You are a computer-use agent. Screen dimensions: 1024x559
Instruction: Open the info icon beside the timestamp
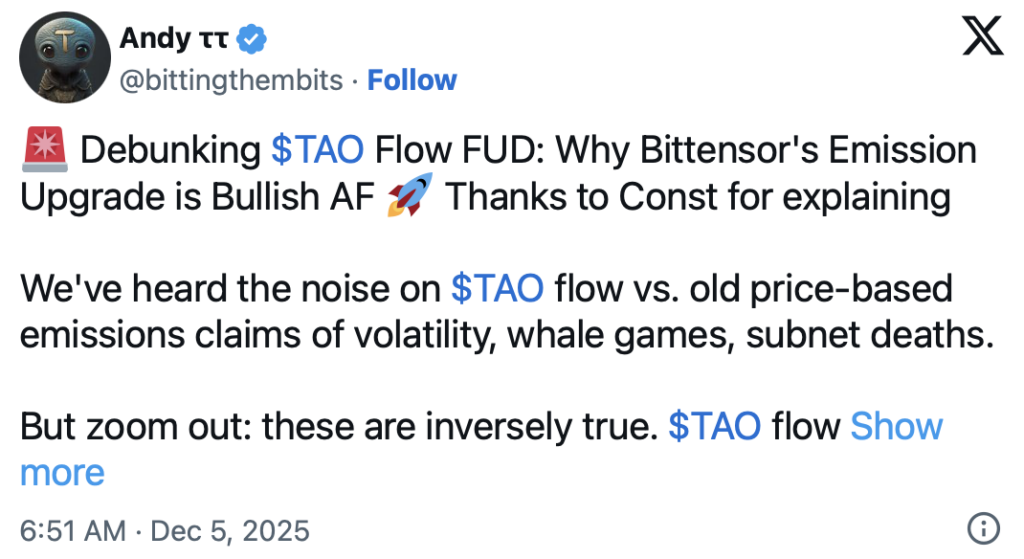983,528
